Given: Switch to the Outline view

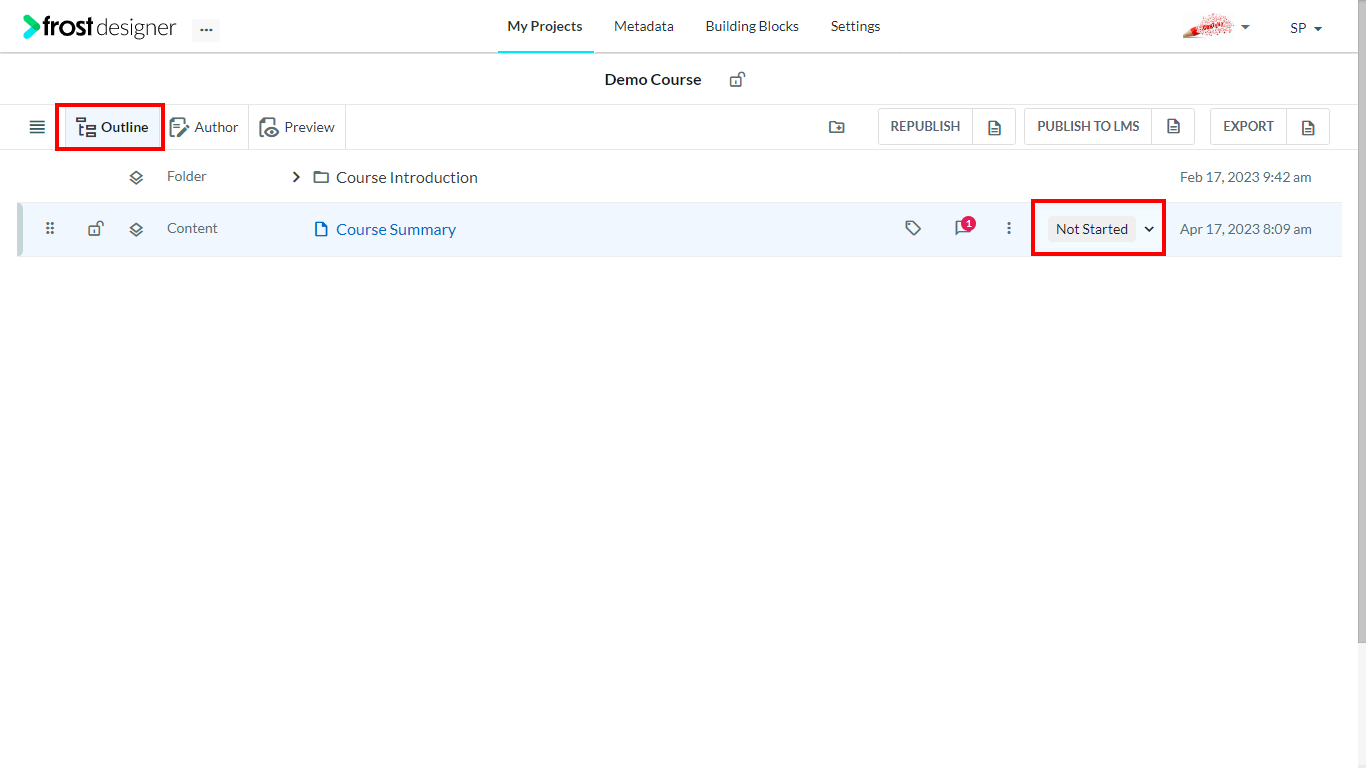Looking at the screenshot, I should click(112, 127).
